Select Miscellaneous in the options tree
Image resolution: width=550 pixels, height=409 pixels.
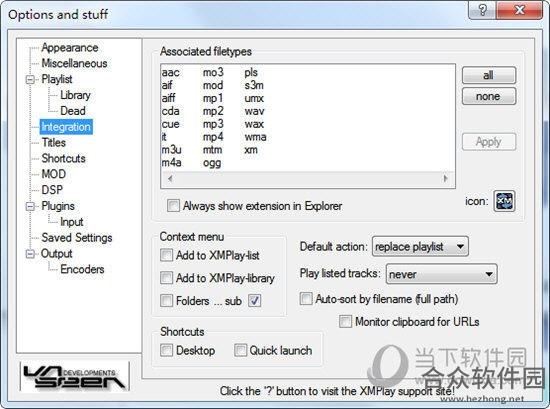(74, 63)
